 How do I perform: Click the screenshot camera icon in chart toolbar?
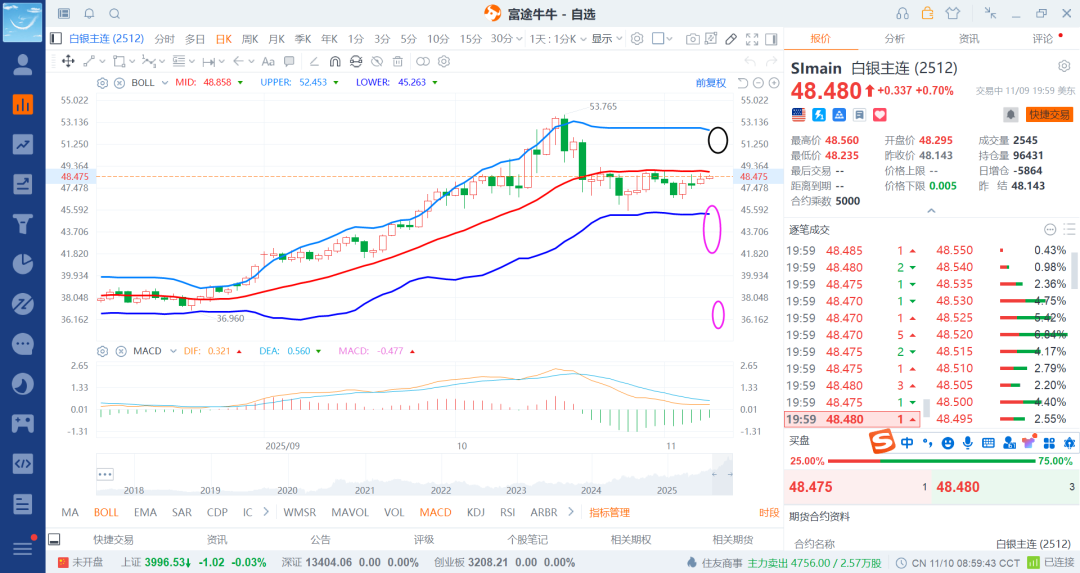point(693,39)
